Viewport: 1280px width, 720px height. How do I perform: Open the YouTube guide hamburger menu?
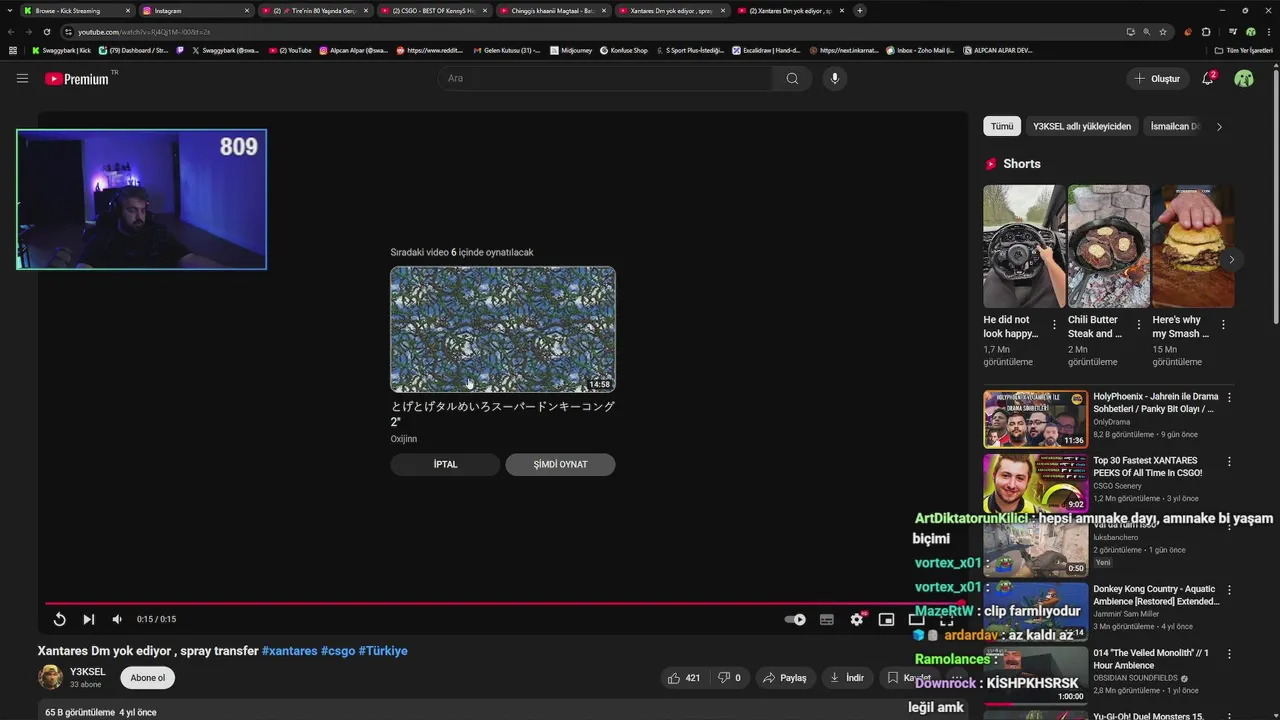pos(22,78)
